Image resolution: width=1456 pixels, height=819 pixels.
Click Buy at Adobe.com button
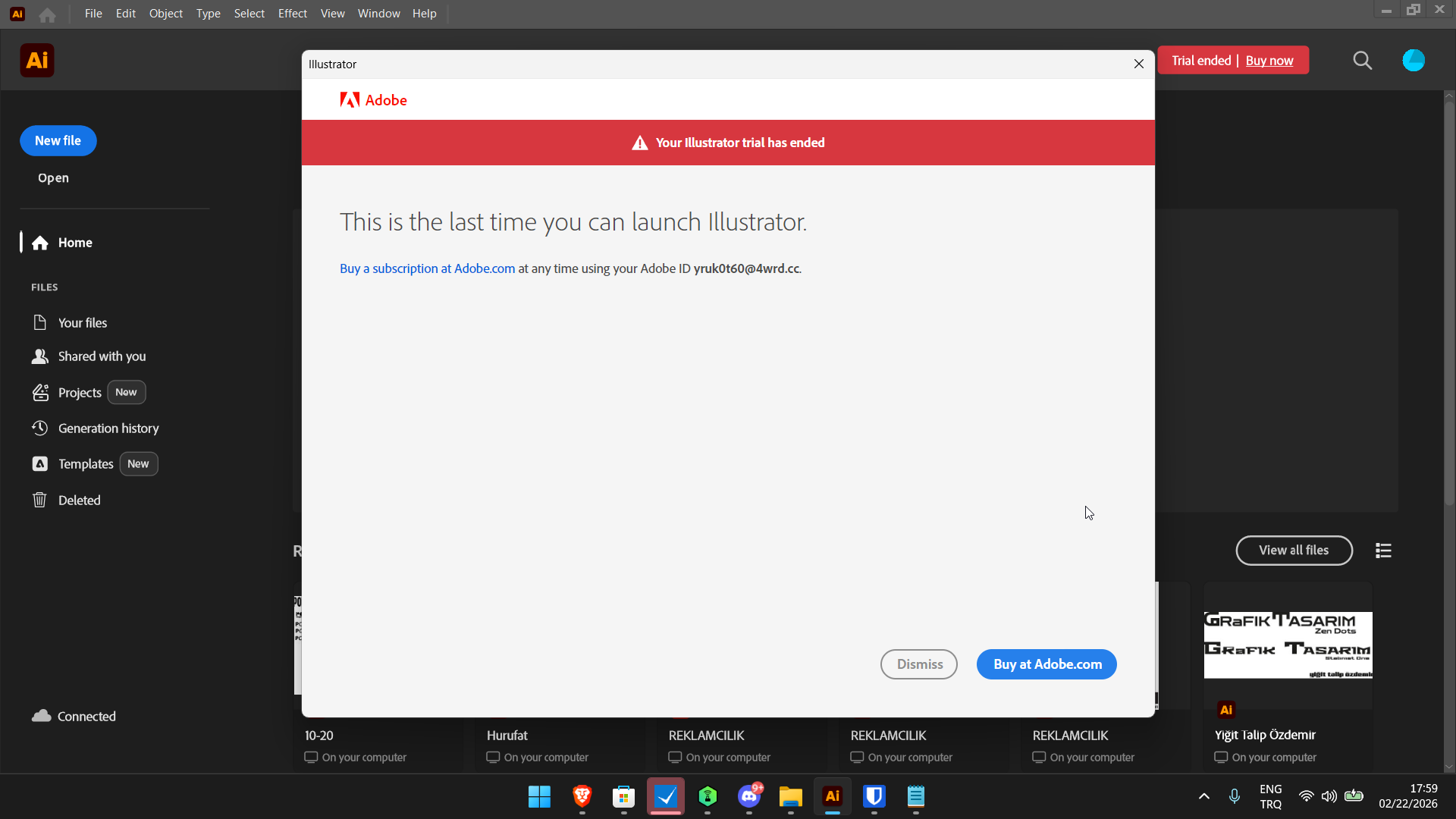1046,664
